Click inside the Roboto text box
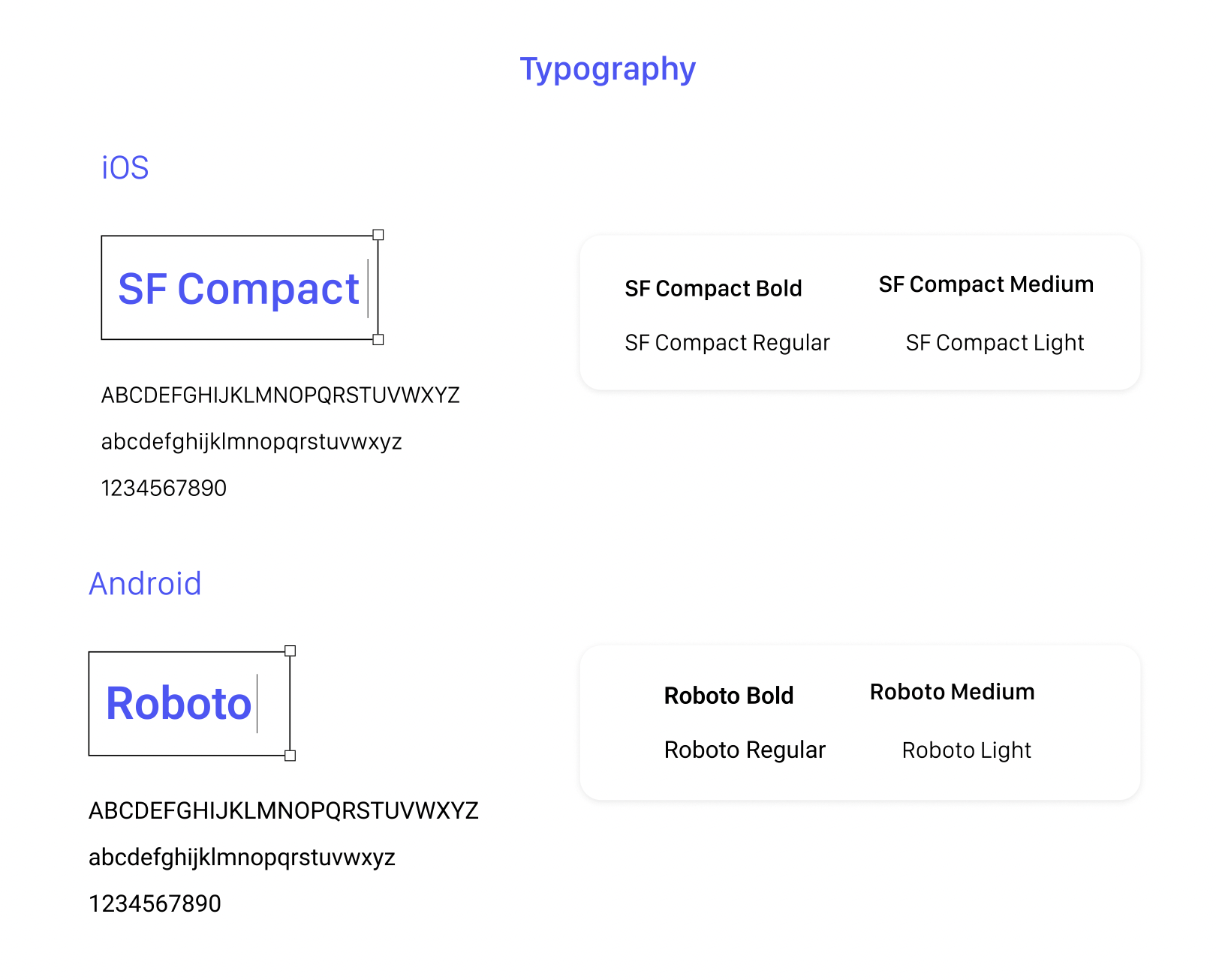1216x980 pixels. pos(179,704)
